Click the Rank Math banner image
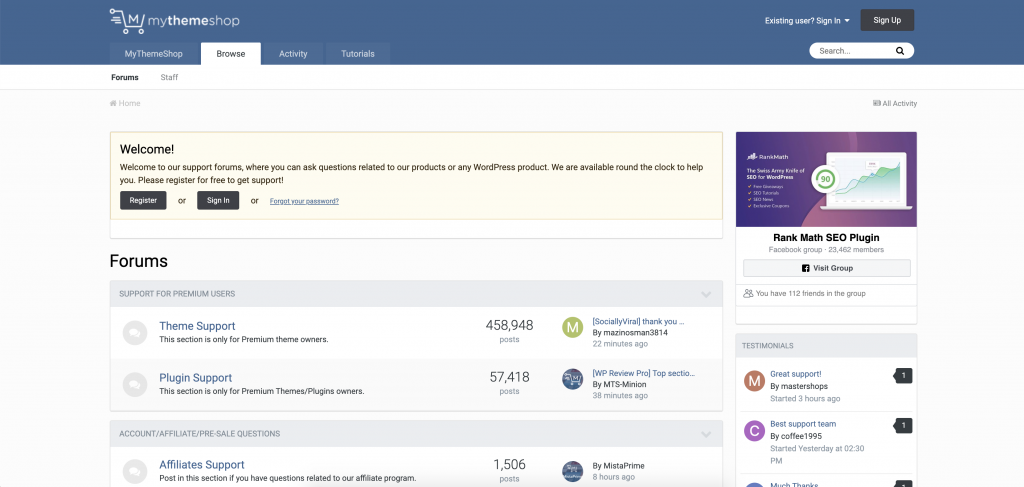Image resolution: width=1024 pixels, height=487 pixels. click(x=826, y=180)
